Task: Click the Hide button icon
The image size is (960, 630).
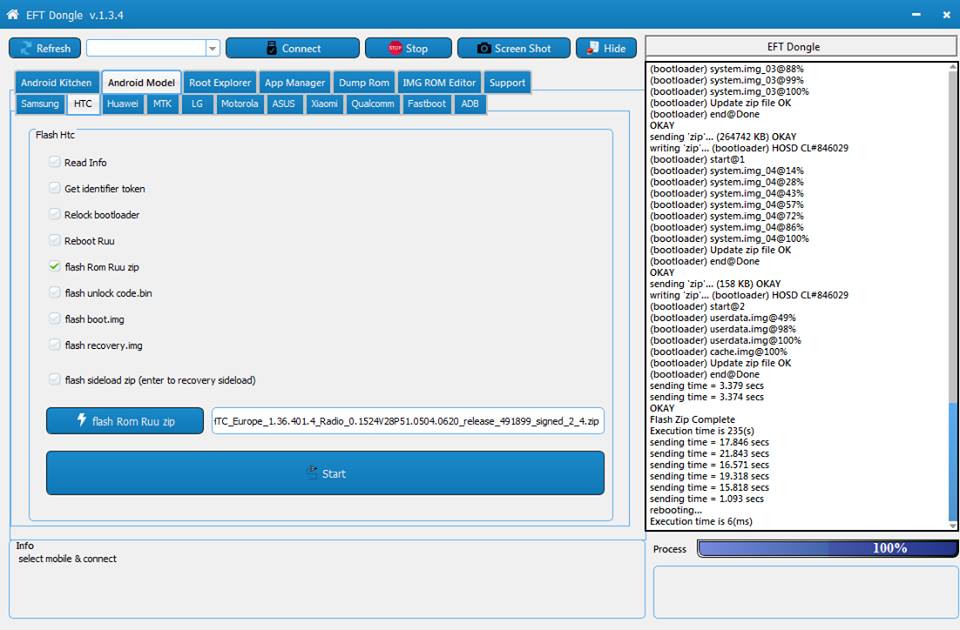Action: coord(593,48)
